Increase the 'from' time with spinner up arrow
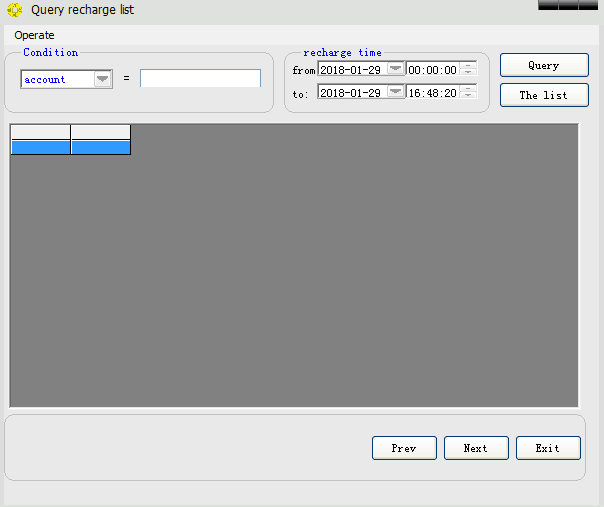The height and width of the screenshot is (507, 604). pos(468,66)
